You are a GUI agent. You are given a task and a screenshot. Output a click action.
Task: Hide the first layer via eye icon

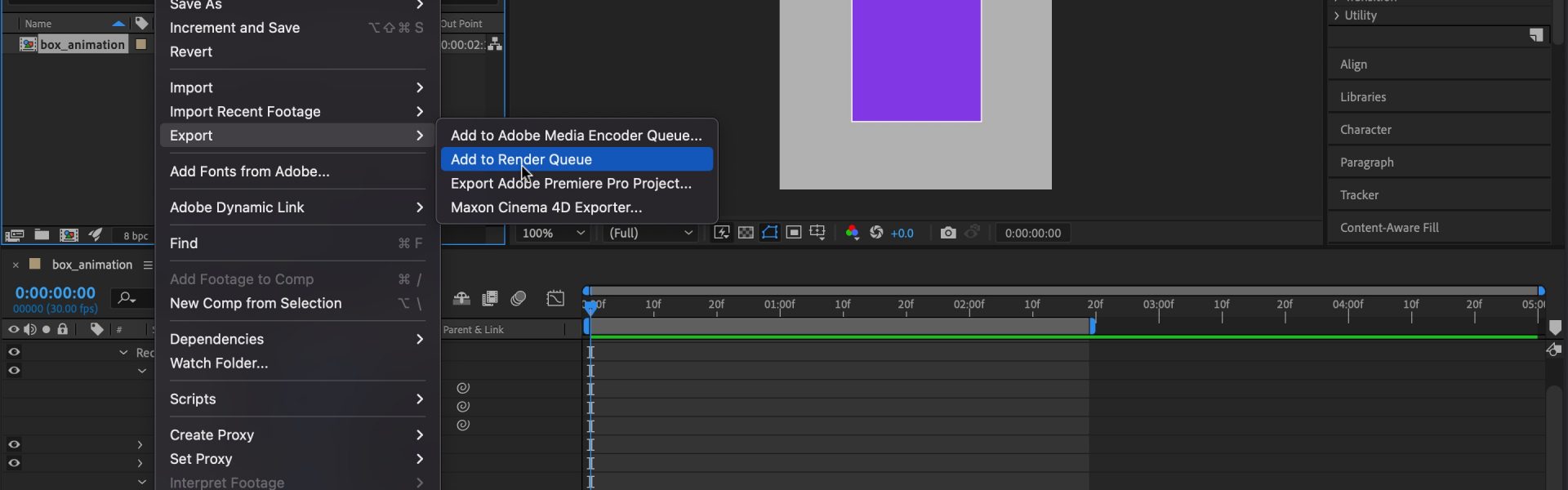[x=14, y=352]
